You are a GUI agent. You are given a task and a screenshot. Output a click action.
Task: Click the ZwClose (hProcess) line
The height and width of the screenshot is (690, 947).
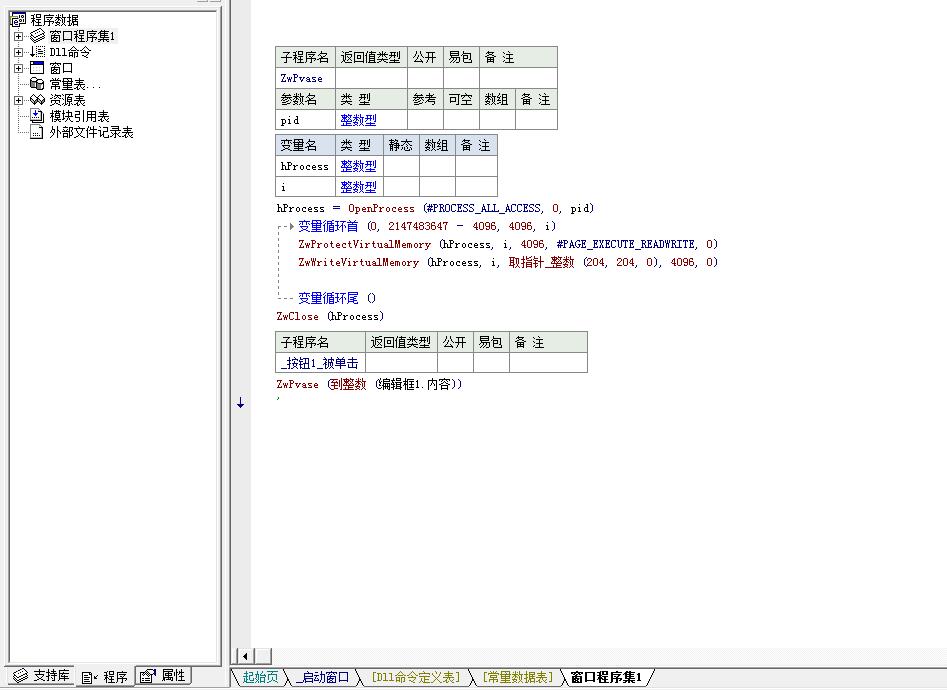click(330, 316)
